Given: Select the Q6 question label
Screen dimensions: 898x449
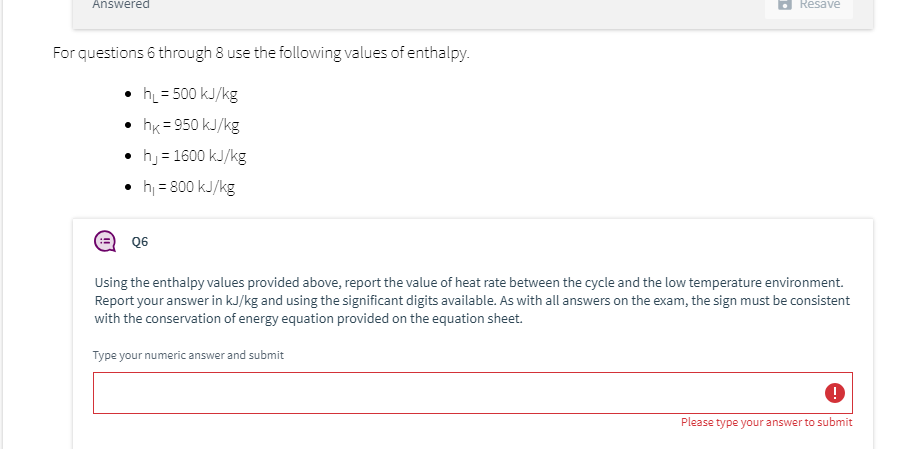Looking at the screenshot, I should pos(140,242).
